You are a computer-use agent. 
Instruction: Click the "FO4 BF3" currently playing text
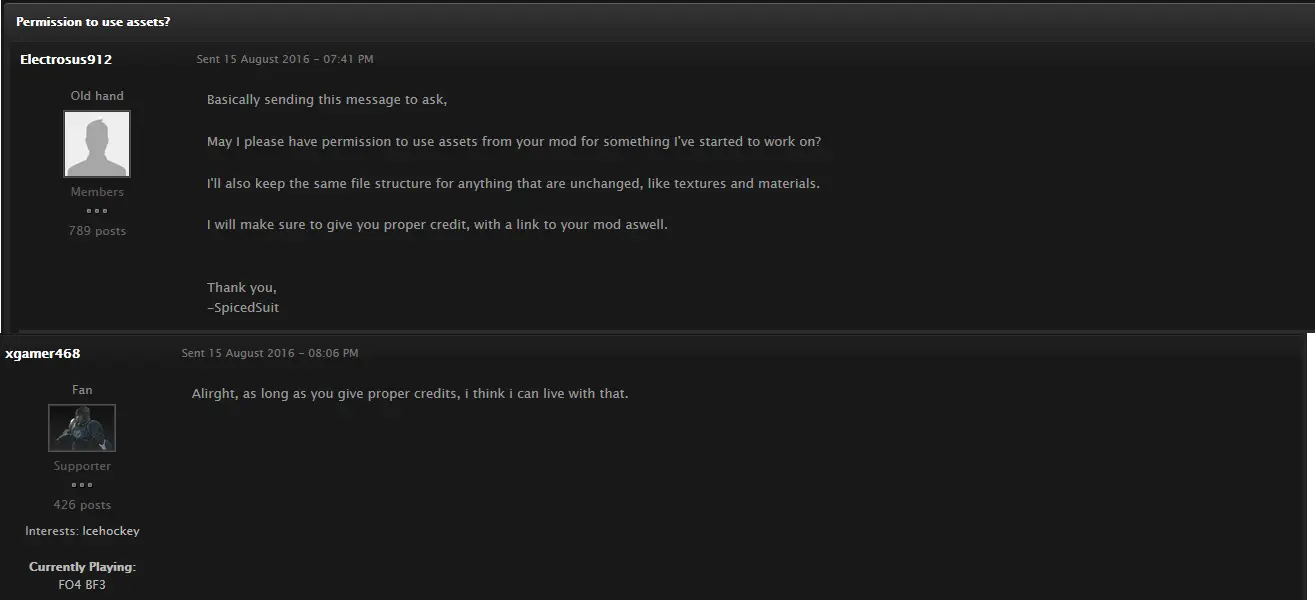pos(82,584)
